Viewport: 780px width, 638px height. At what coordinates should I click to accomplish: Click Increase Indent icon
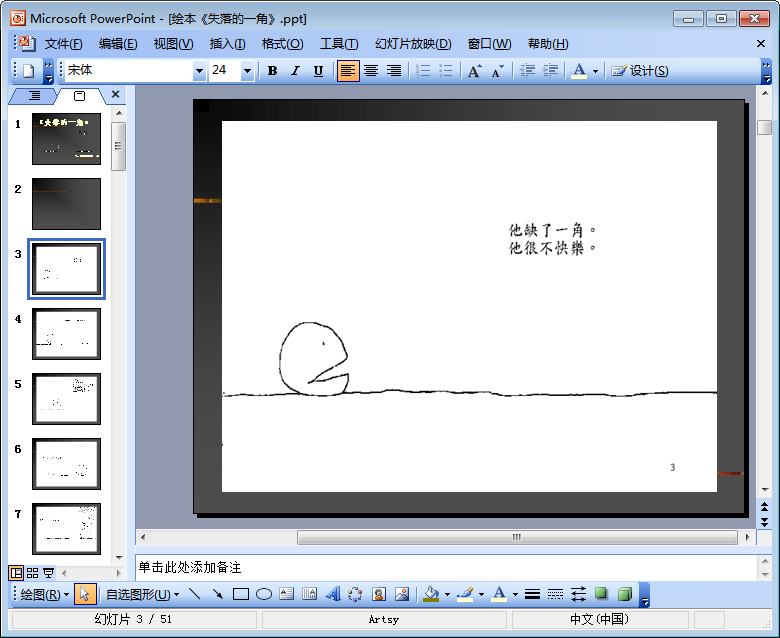coord(550,71)
